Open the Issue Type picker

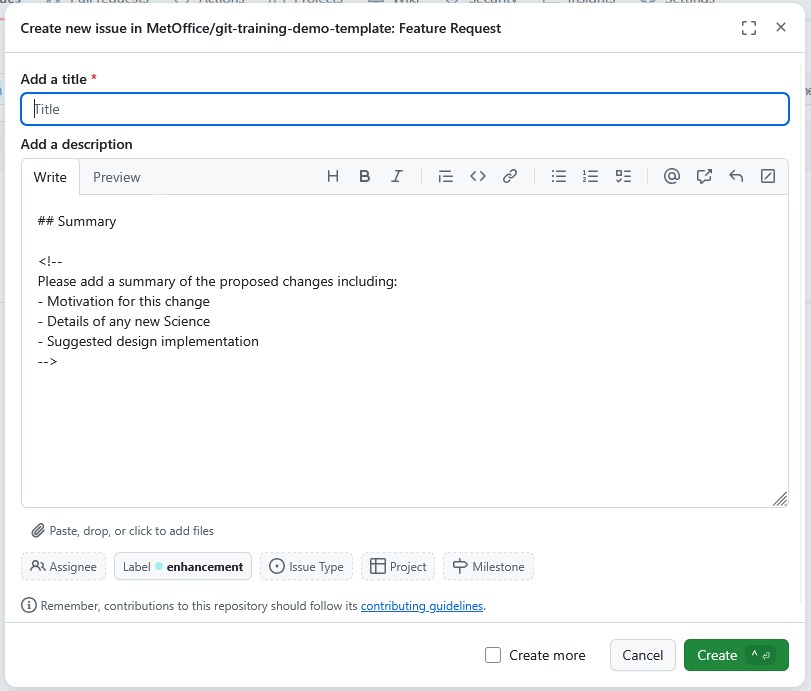click(306, 566)
